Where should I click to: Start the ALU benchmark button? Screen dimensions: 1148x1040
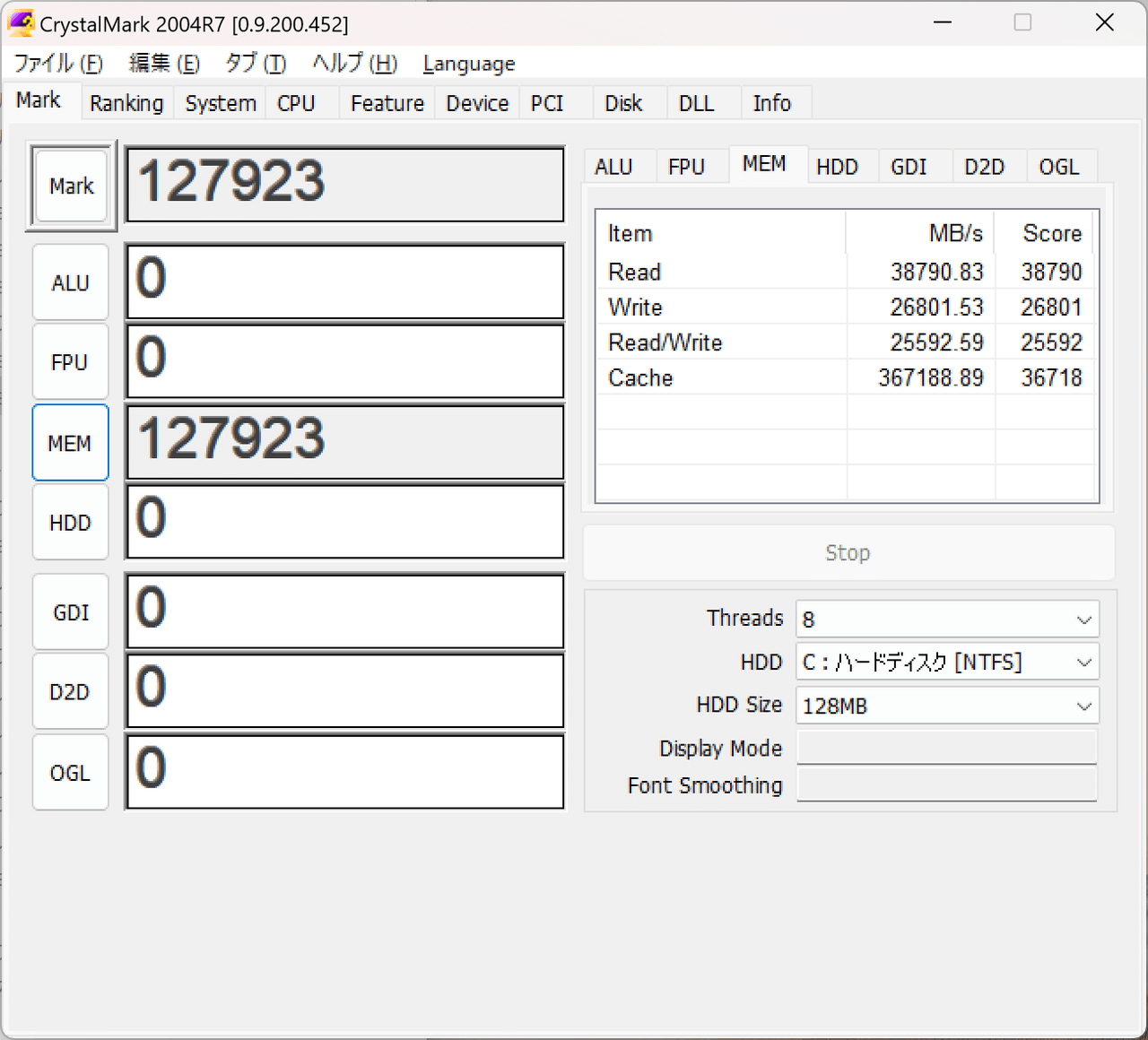[71, 282]
